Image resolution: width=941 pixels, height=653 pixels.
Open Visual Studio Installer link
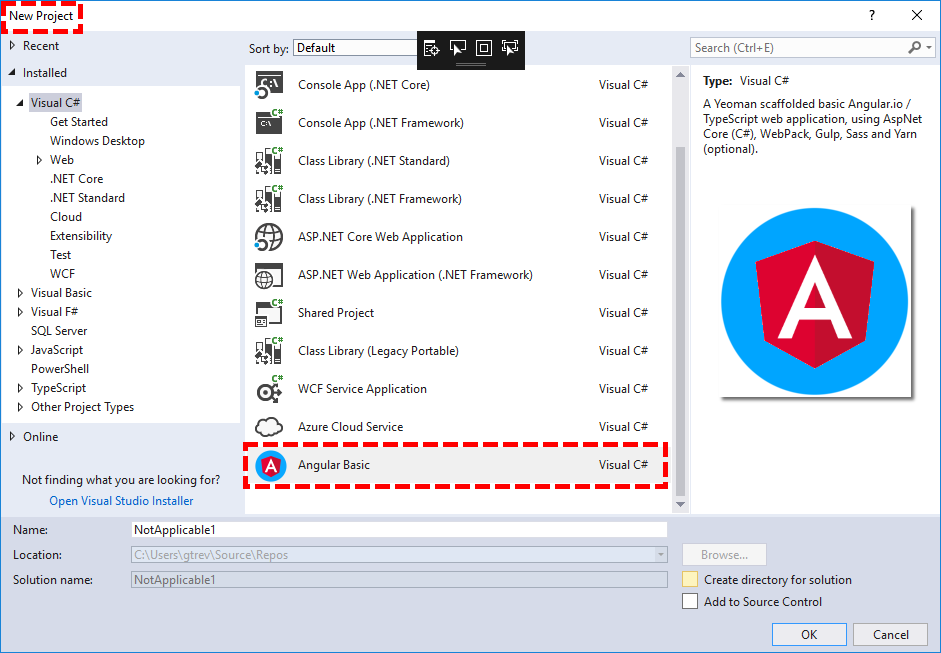pos(120,500)
